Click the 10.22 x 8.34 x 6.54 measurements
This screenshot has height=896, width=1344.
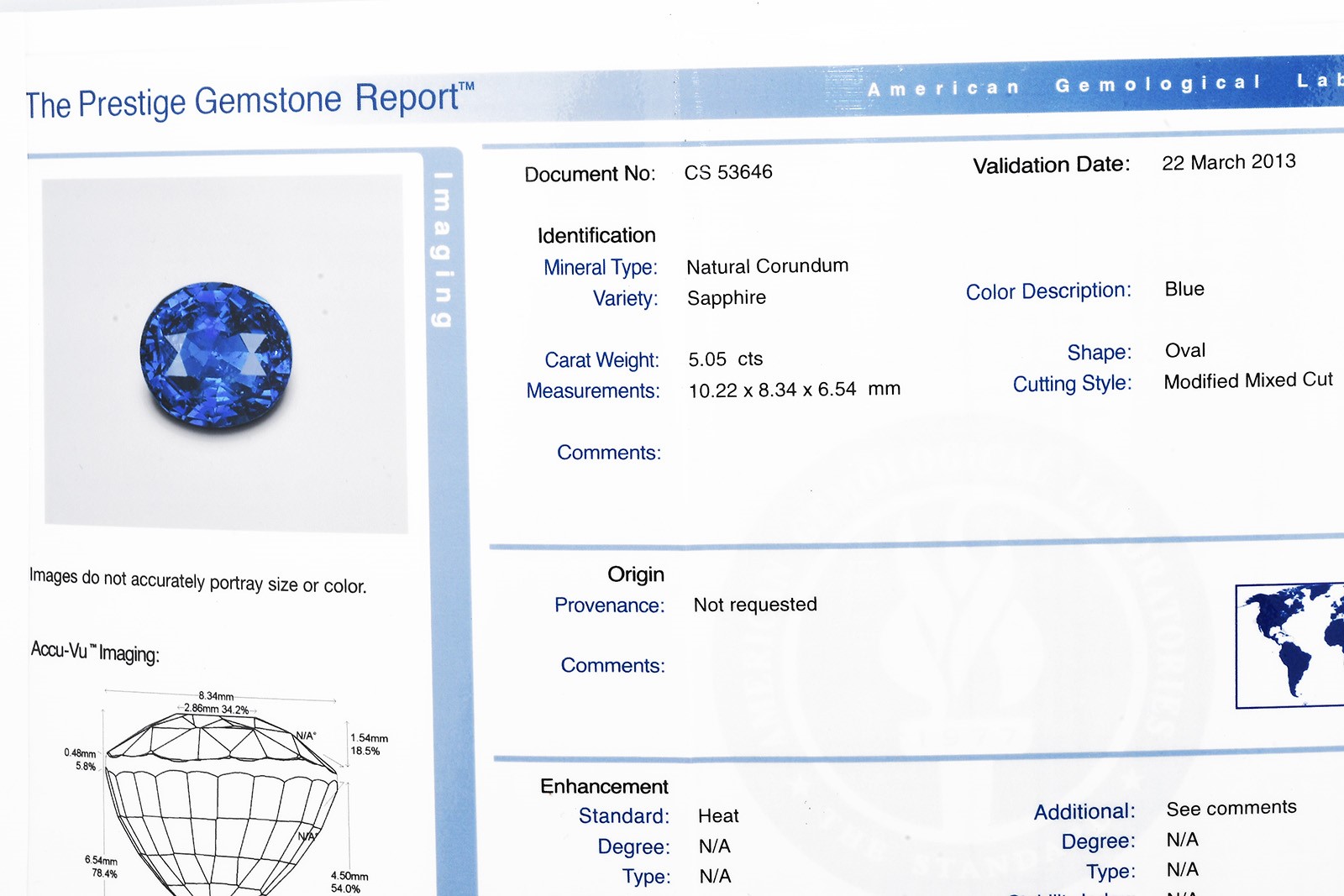(794, 390)
